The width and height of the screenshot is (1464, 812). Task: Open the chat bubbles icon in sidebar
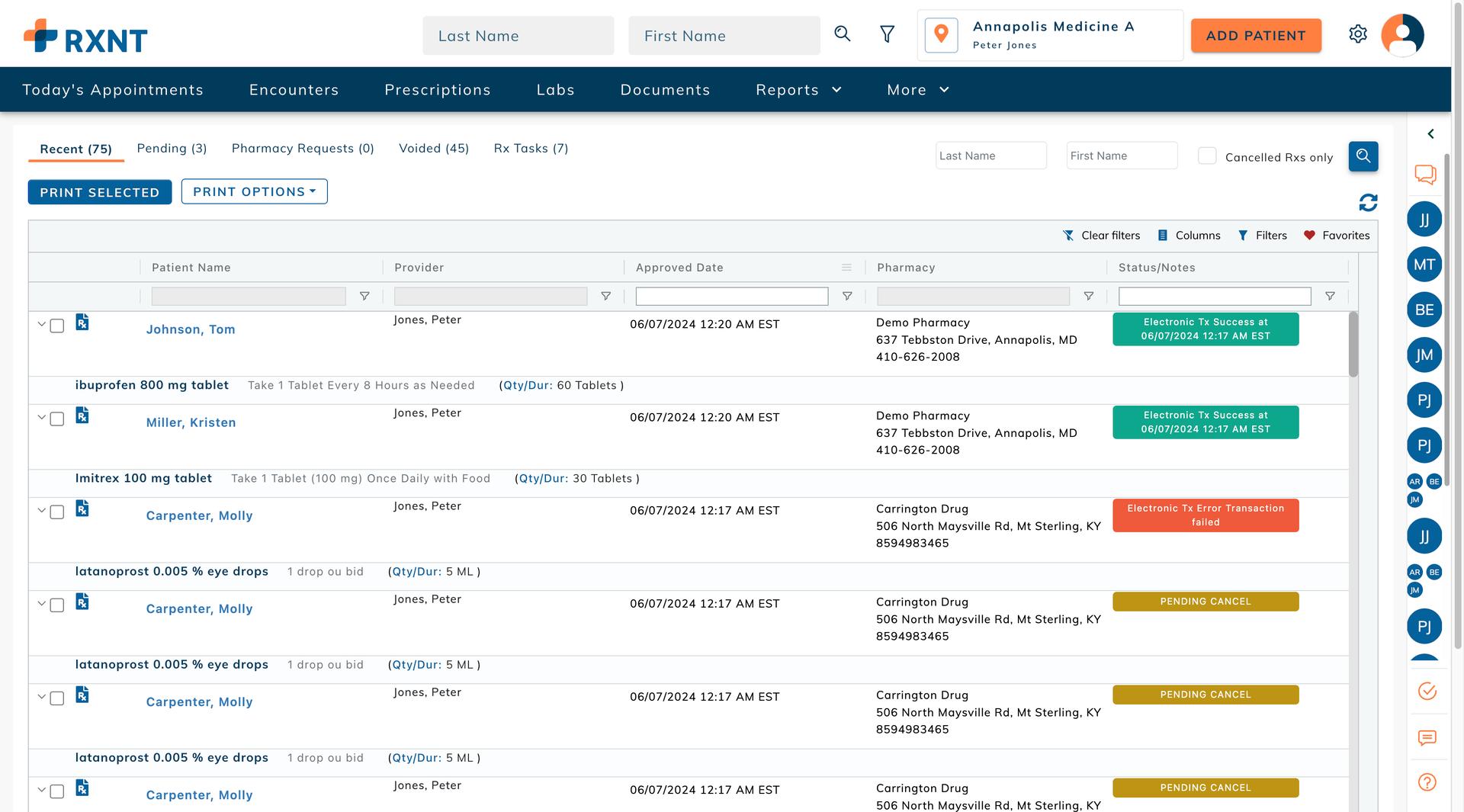coord(1425,175)
